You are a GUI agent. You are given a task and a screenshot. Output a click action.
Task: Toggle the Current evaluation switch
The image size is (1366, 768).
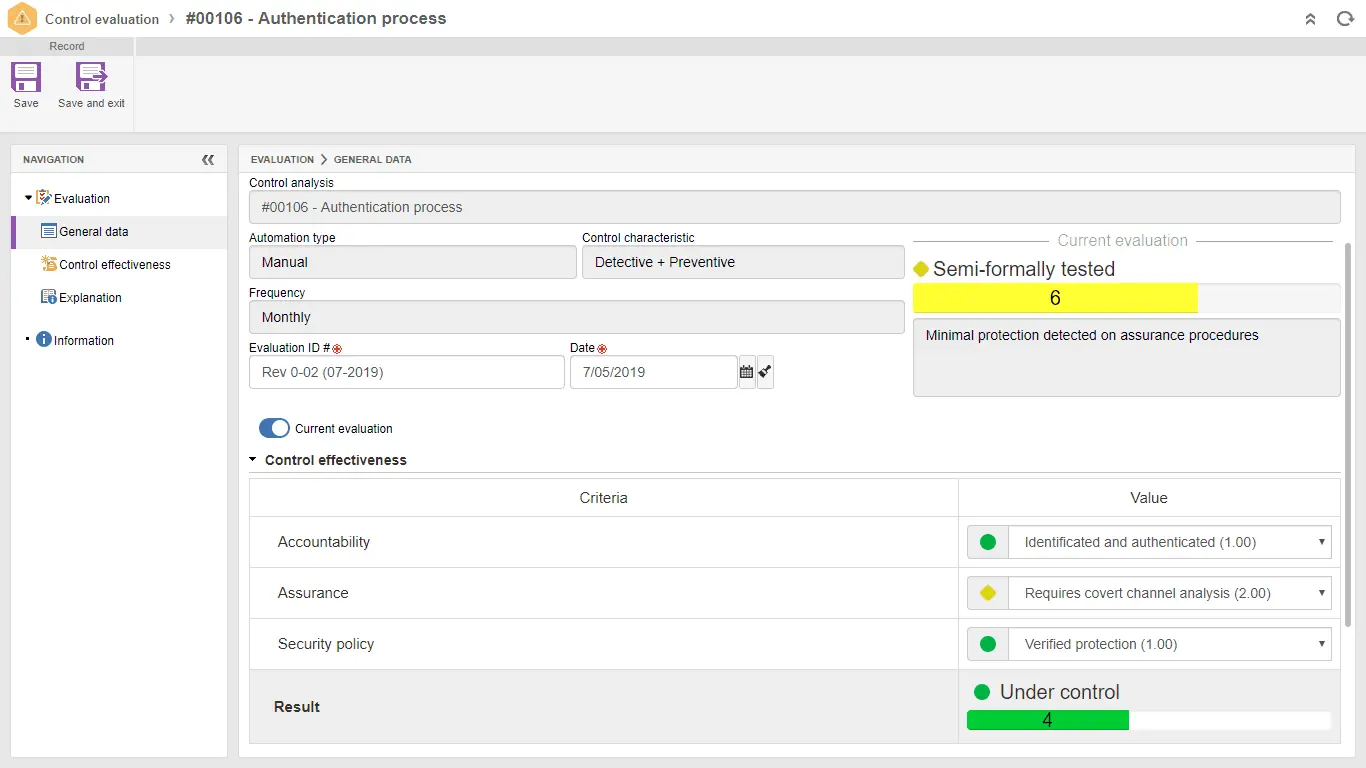click(x=274, y=428)
